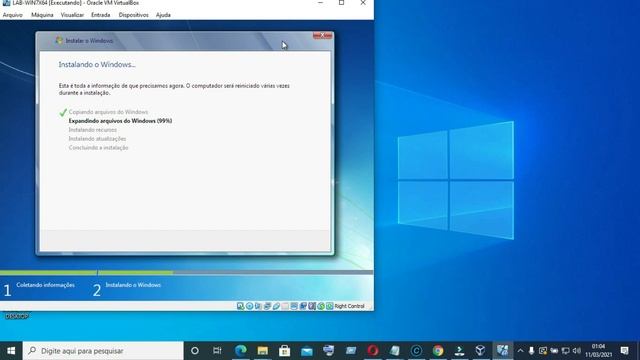This screenshot has width=640, height=360.
Task: Open the Entrada menu
Action: point(100,15)
